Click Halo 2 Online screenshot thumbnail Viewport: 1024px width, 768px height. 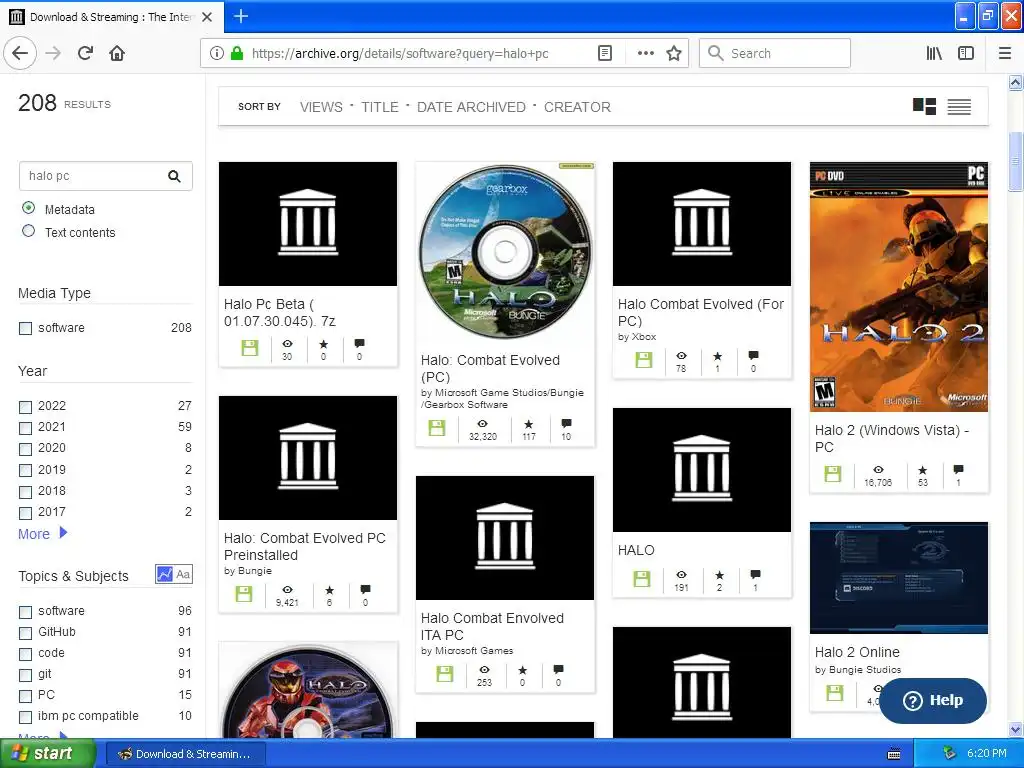pyautogui.click(x=899, y=578)
